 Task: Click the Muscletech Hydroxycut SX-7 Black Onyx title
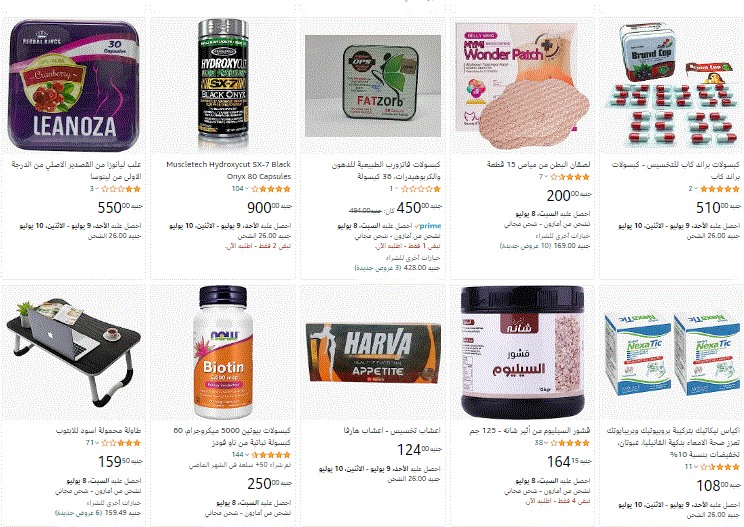pos(228,170)
